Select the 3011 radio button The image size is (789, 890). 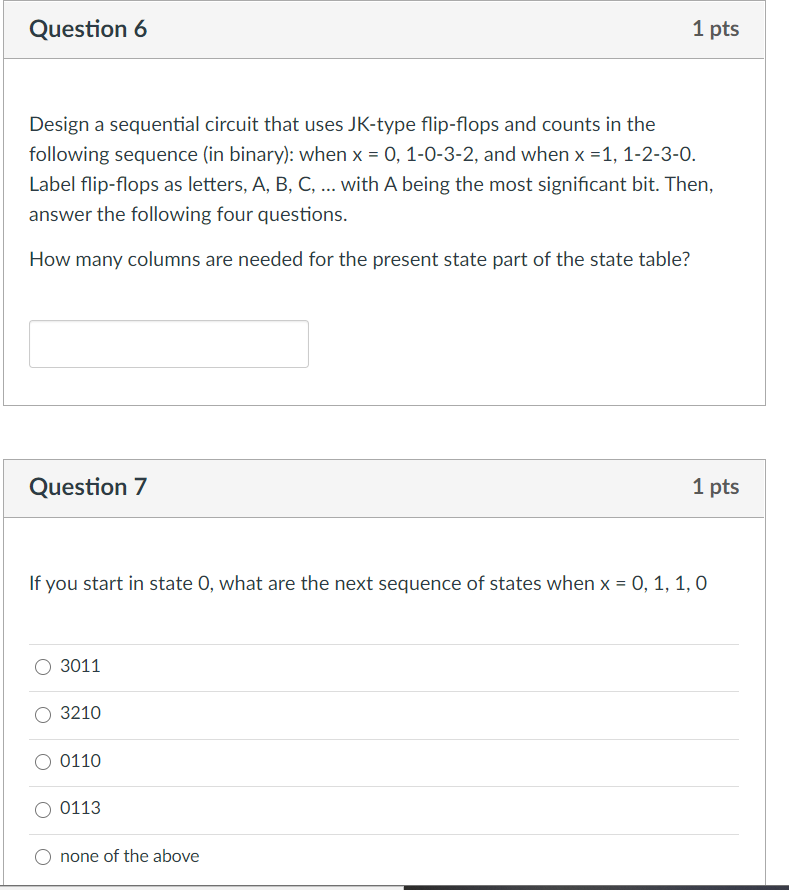tap(43, 666)
